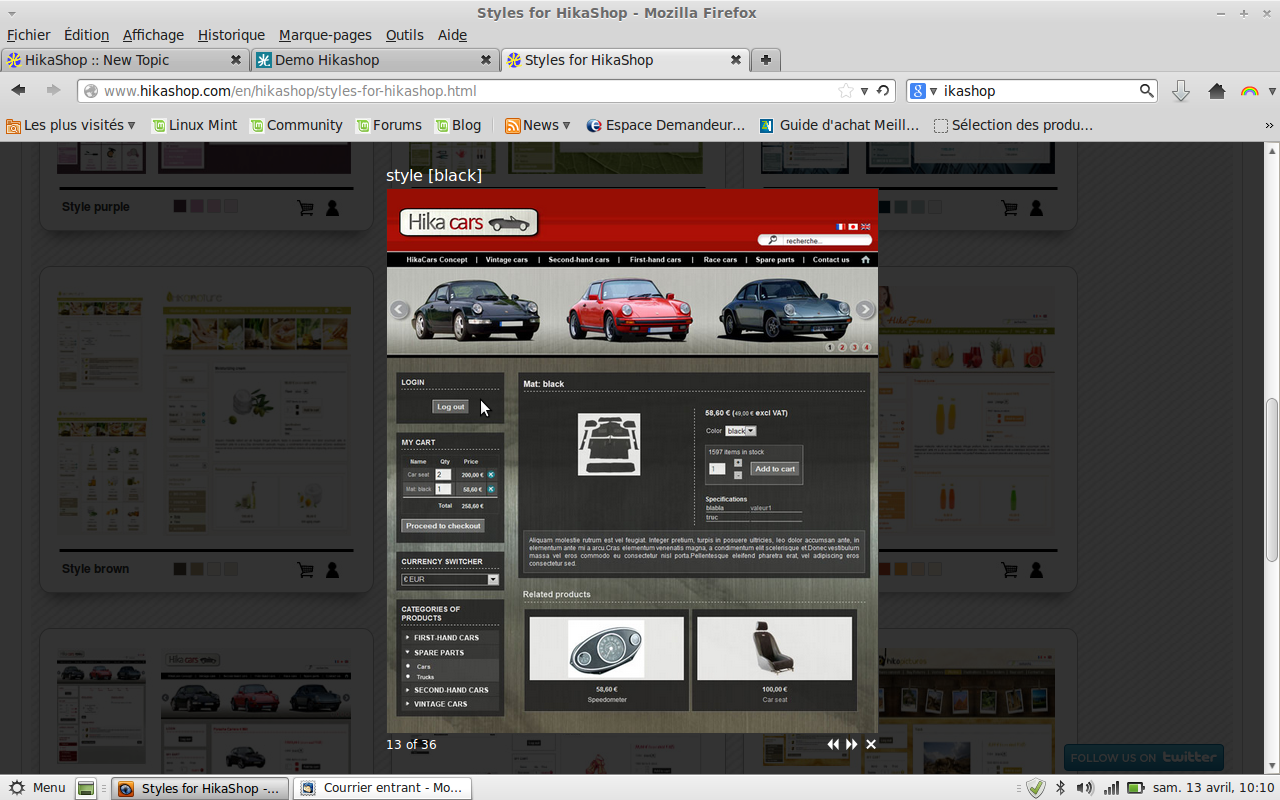Viewport: 1280px width, 800px height.
Task: Click the Firefox forward arrow
Action: [53, 90]
